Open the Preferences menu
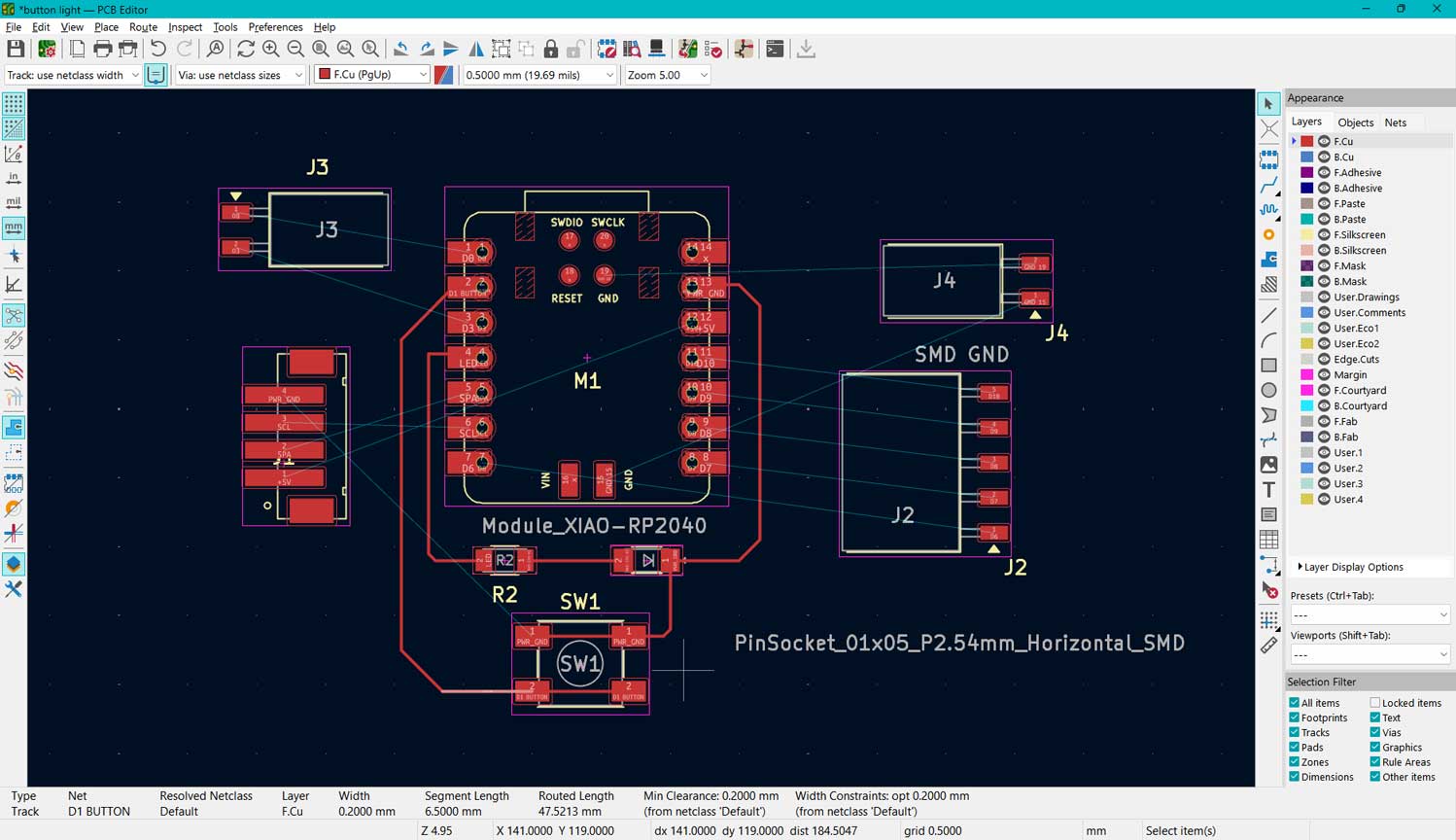This screenshot has width=1456, height=840. pos(275,27)
